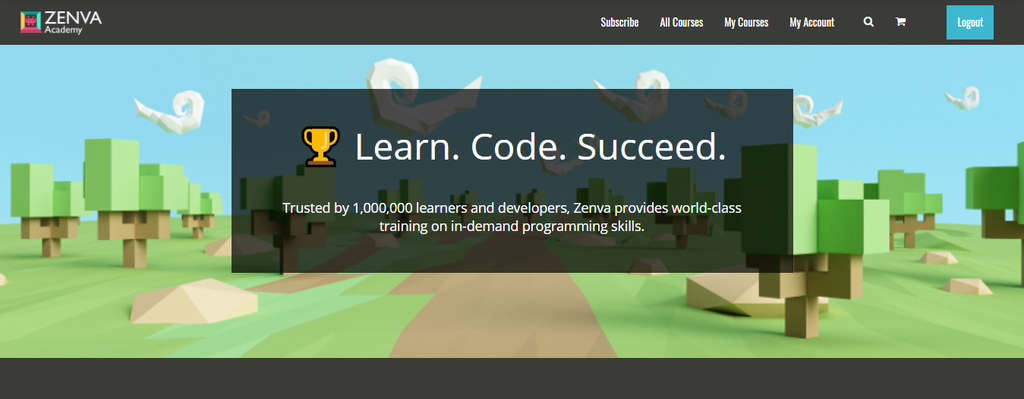This screenshot has height=399, width=1024.
Task: Click the white swirl cloud at upper left
Action: coord(170,111)
